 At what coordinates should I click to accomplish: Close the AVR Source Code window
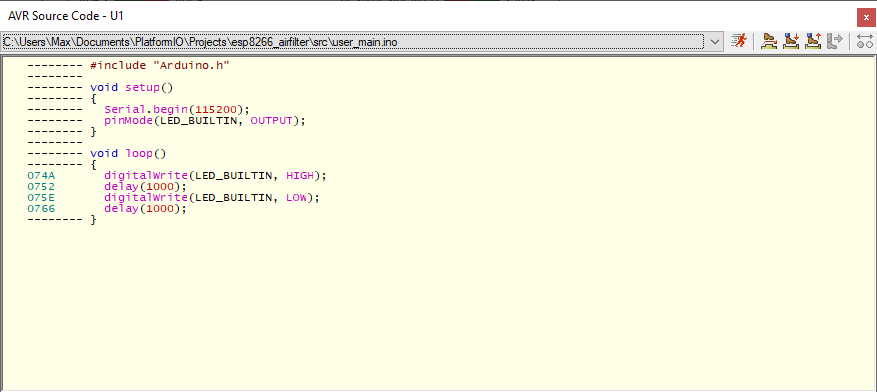coord(866,18)
